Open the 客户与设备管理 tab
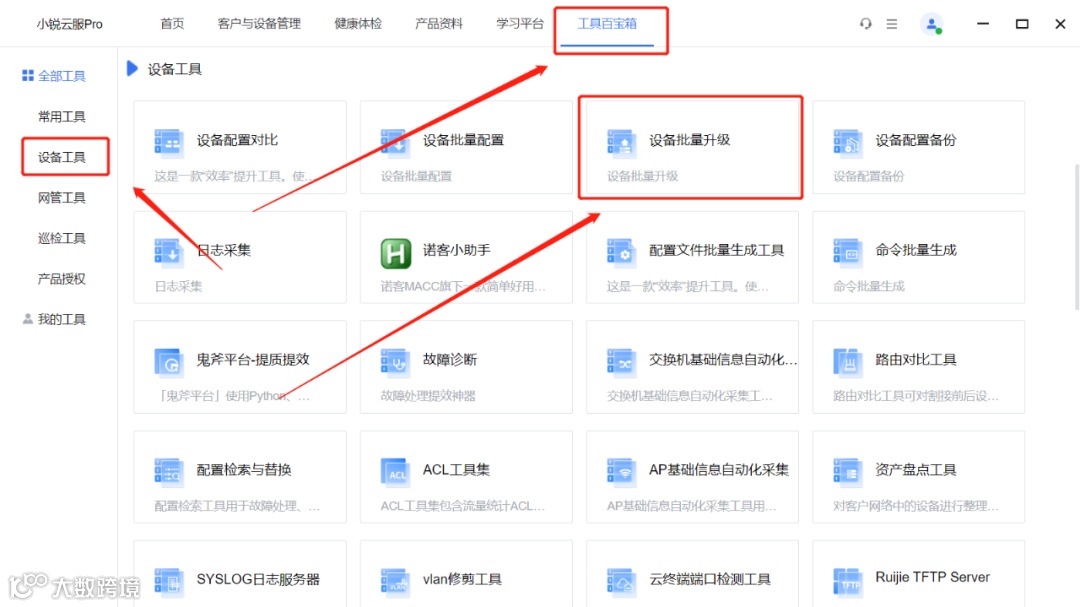 tap(259, 23)
